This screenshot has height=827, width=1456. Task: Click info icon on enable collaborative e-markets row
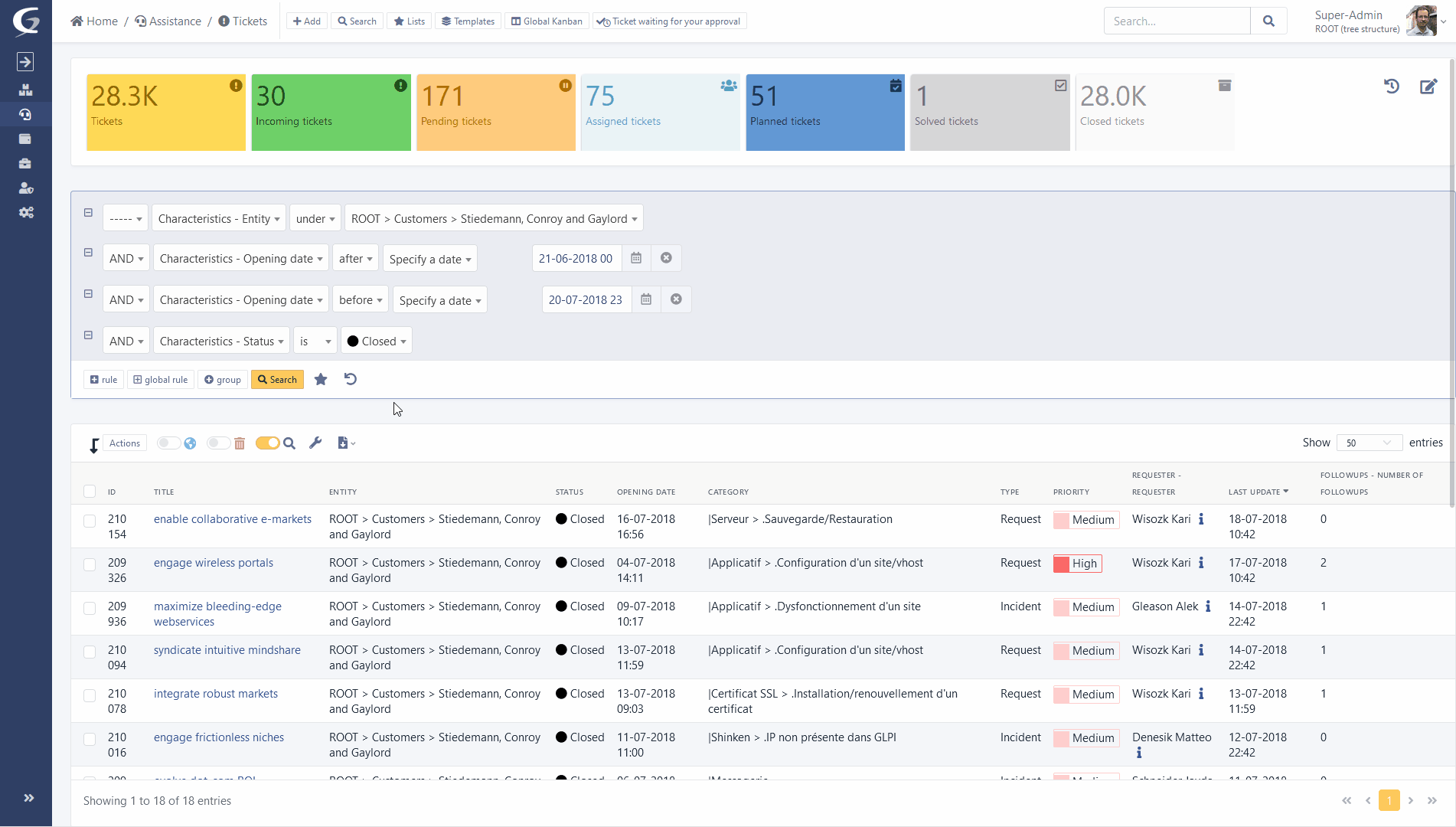(1201, 519)
